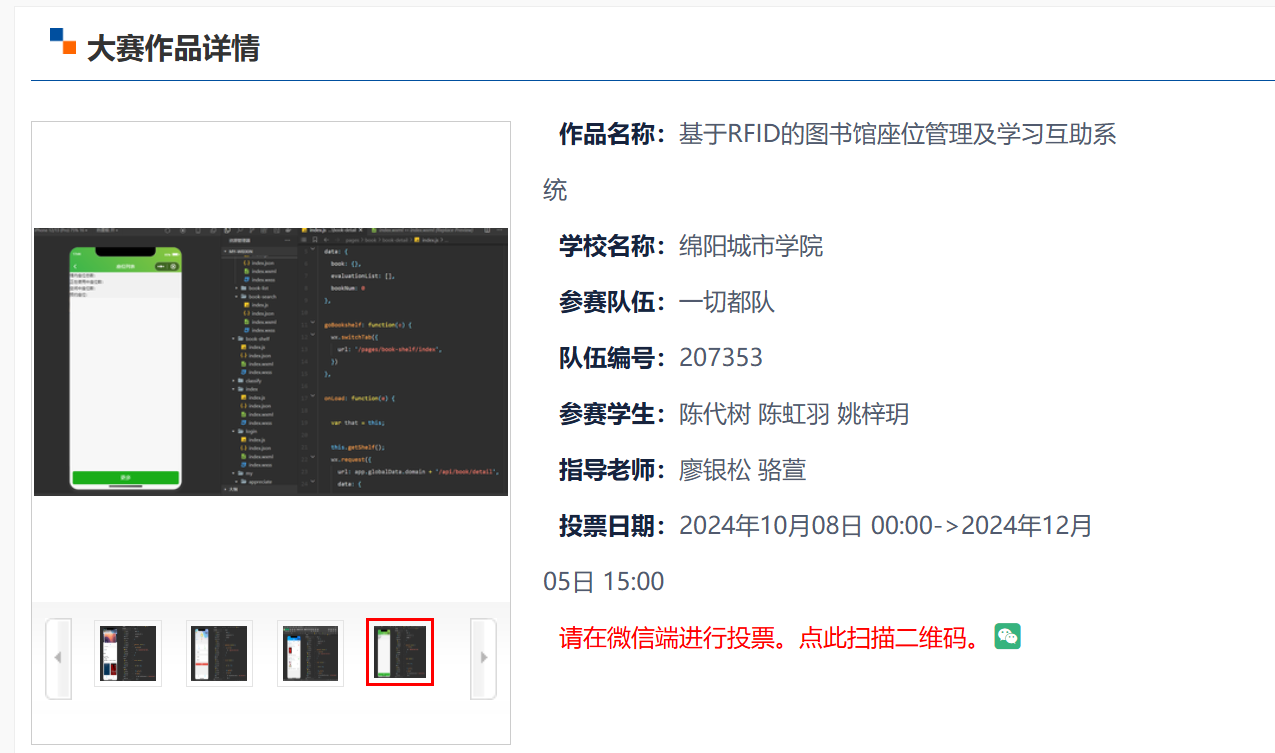Click back arrow in phone preview header
Screen dimensions: 1275x753
click(x=75, y=266)
